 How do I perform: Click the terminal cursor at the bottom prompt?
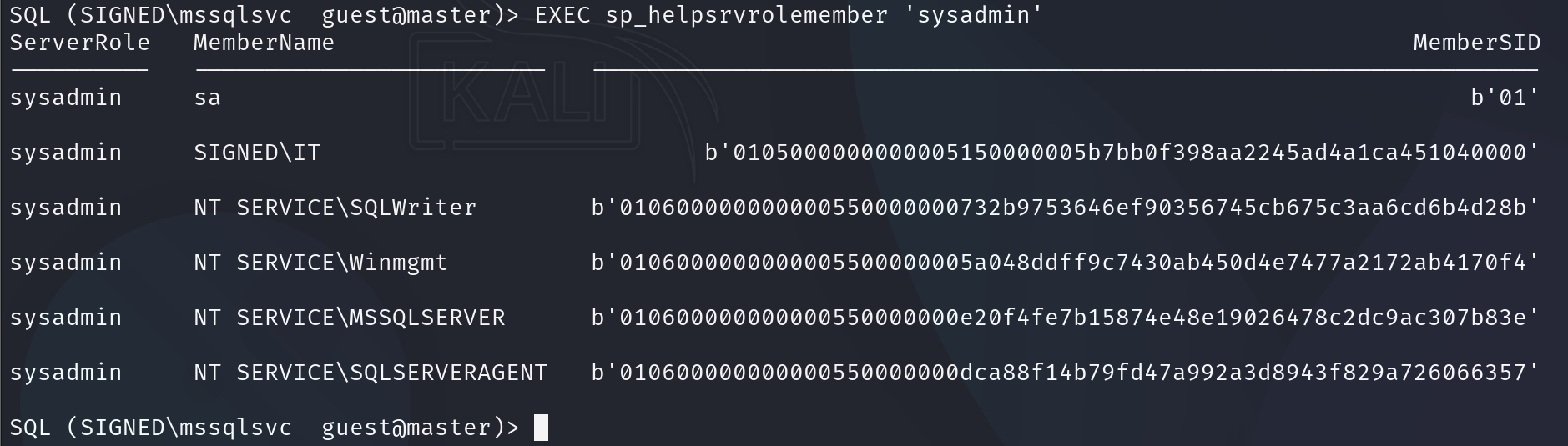point(541,428)
